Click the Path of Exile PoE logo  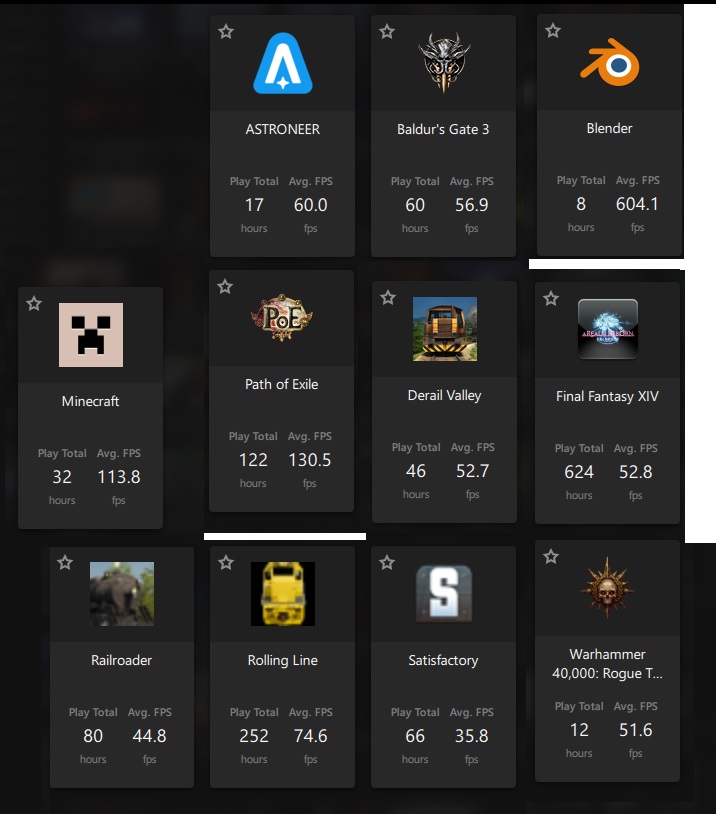coord(282,318)
